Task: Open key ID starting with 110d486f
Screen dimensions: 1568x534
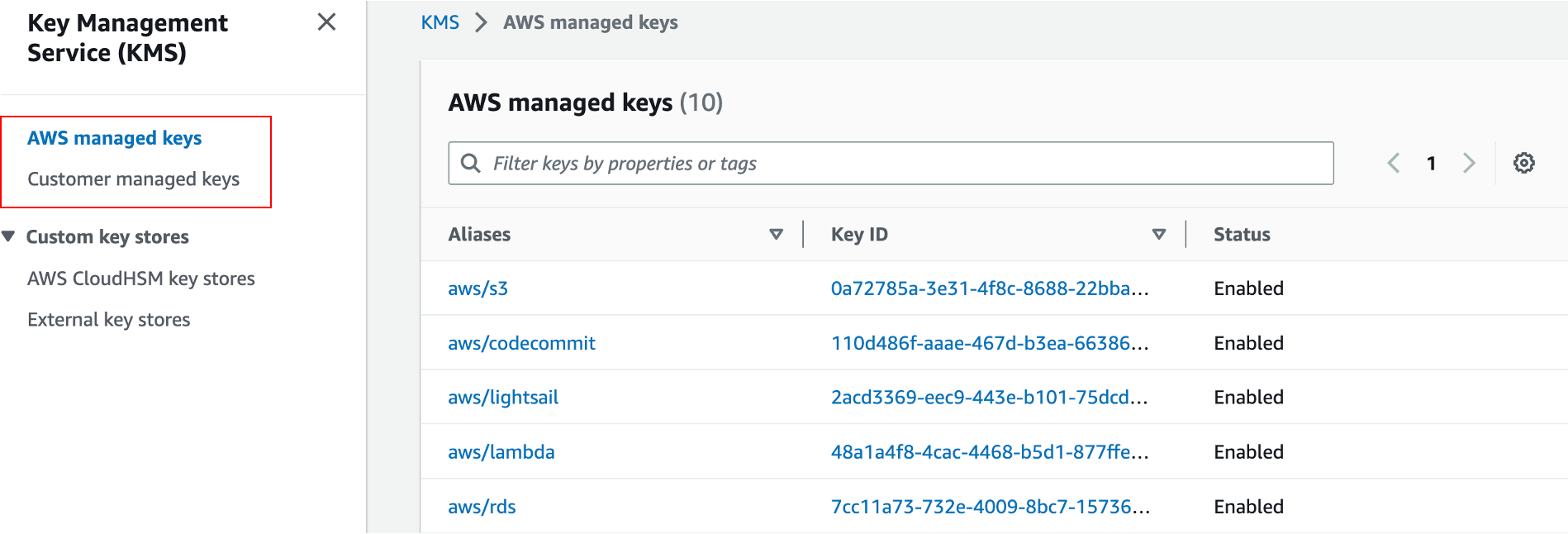Action: [x=990, y=343]
